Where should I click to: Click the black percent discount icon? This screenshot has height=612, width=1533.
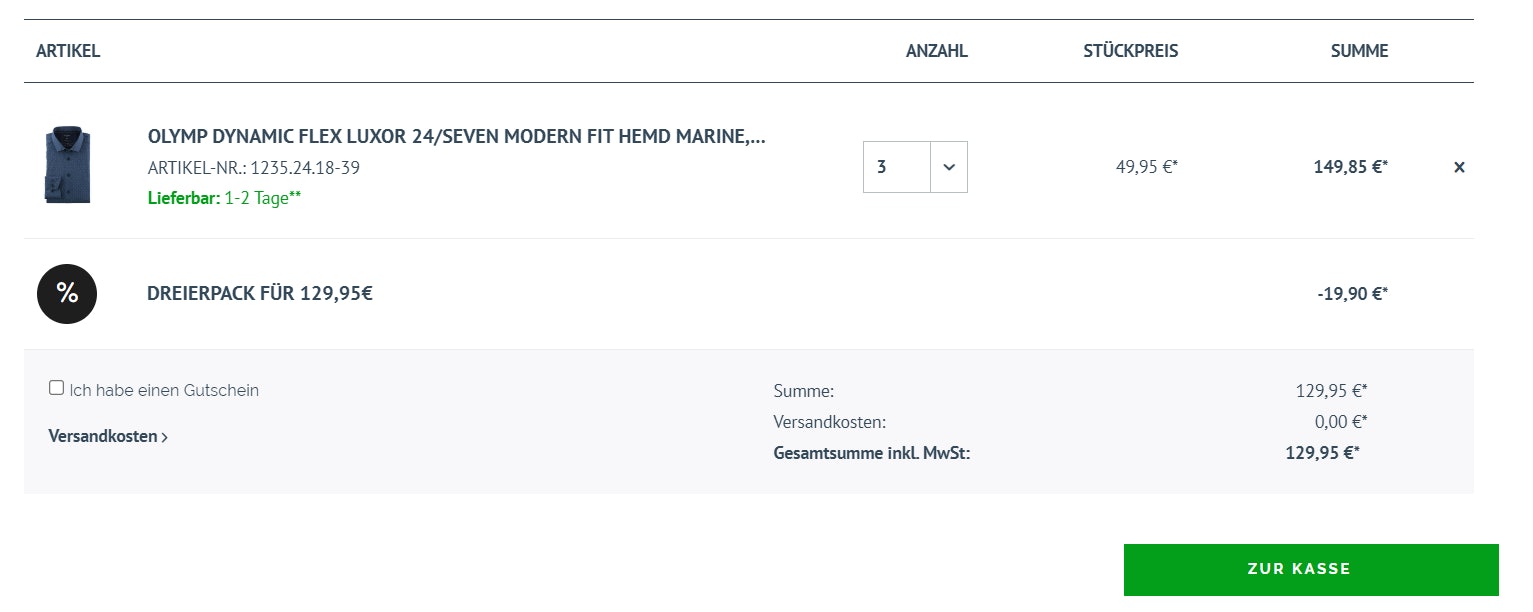tap(67, 294)
